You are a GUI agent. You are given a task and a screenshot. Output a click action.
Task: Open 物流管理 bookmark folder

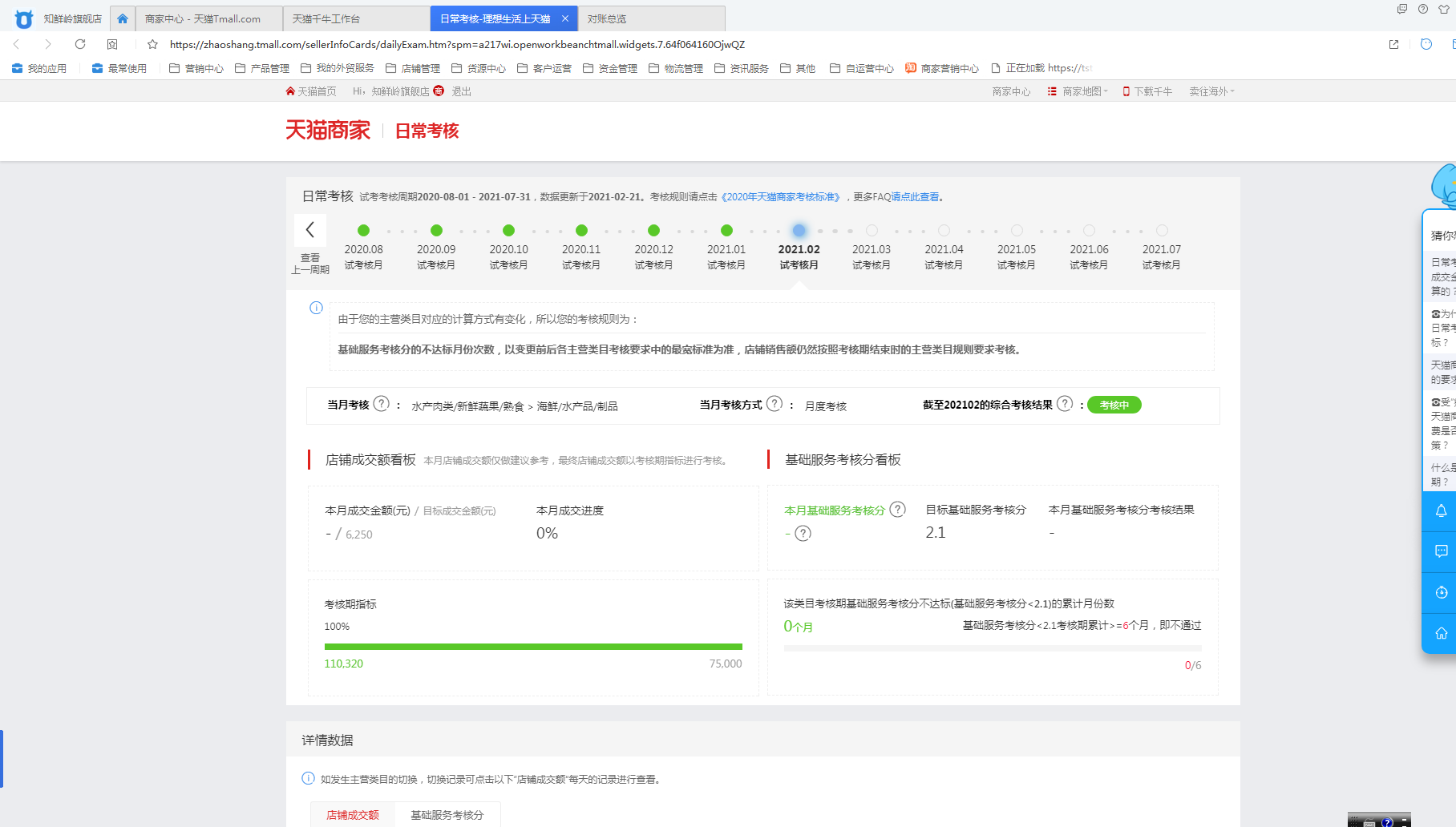pyautogui.click(x=676, y=68)
